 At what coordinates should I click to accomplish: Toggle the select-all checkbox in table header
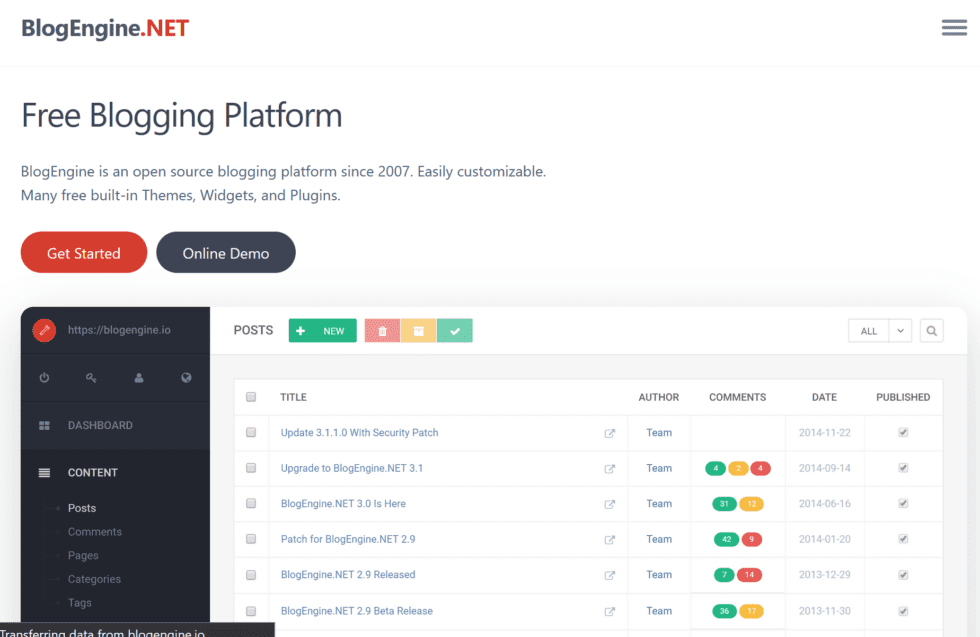[251, 397]
